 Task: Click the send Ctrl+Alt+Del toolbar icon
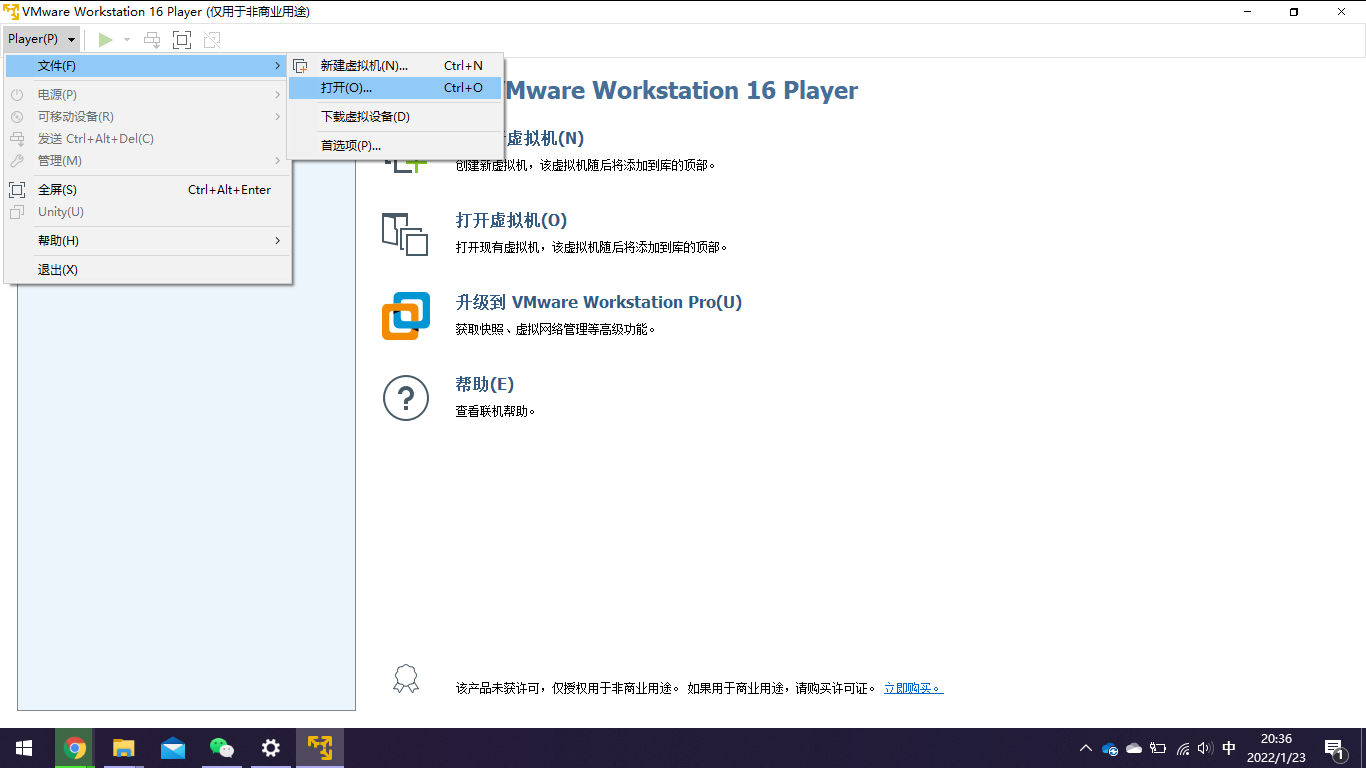pos(152,40)
